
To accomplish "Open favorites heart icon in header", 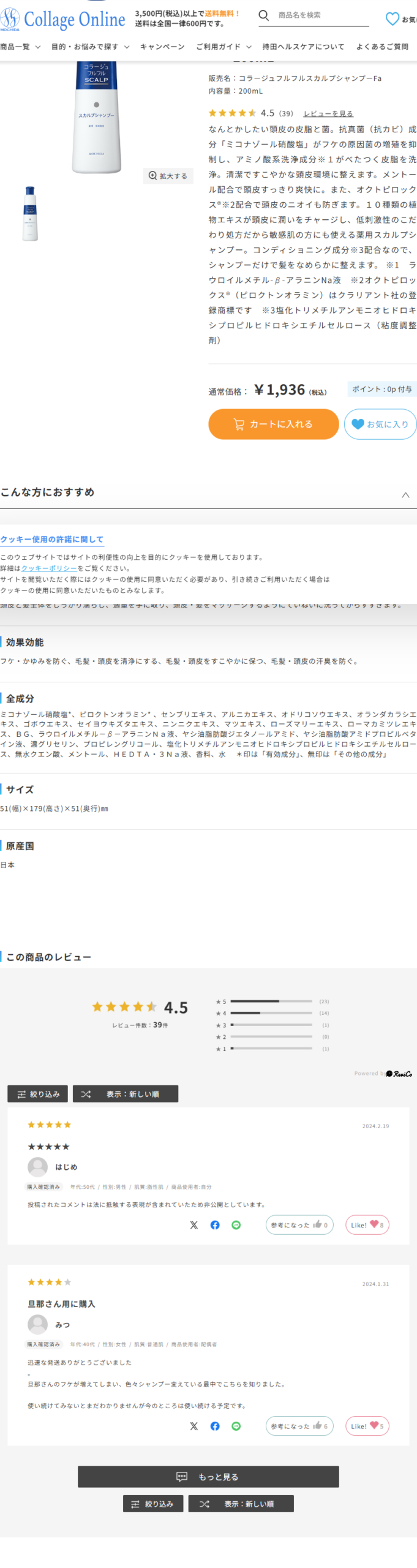I will 392,19.
